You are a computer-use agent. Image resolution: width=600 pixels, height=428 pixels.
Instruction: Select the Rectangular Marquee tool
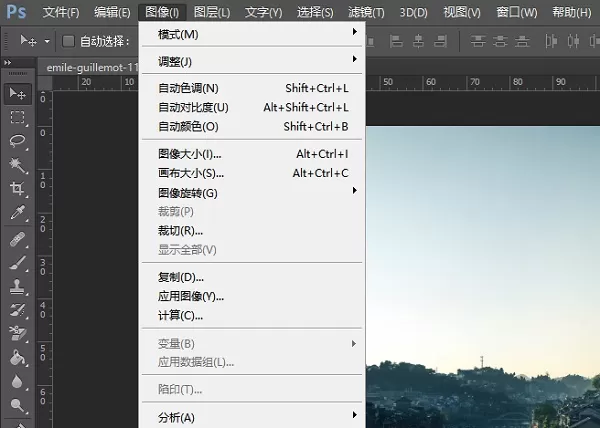18,117
